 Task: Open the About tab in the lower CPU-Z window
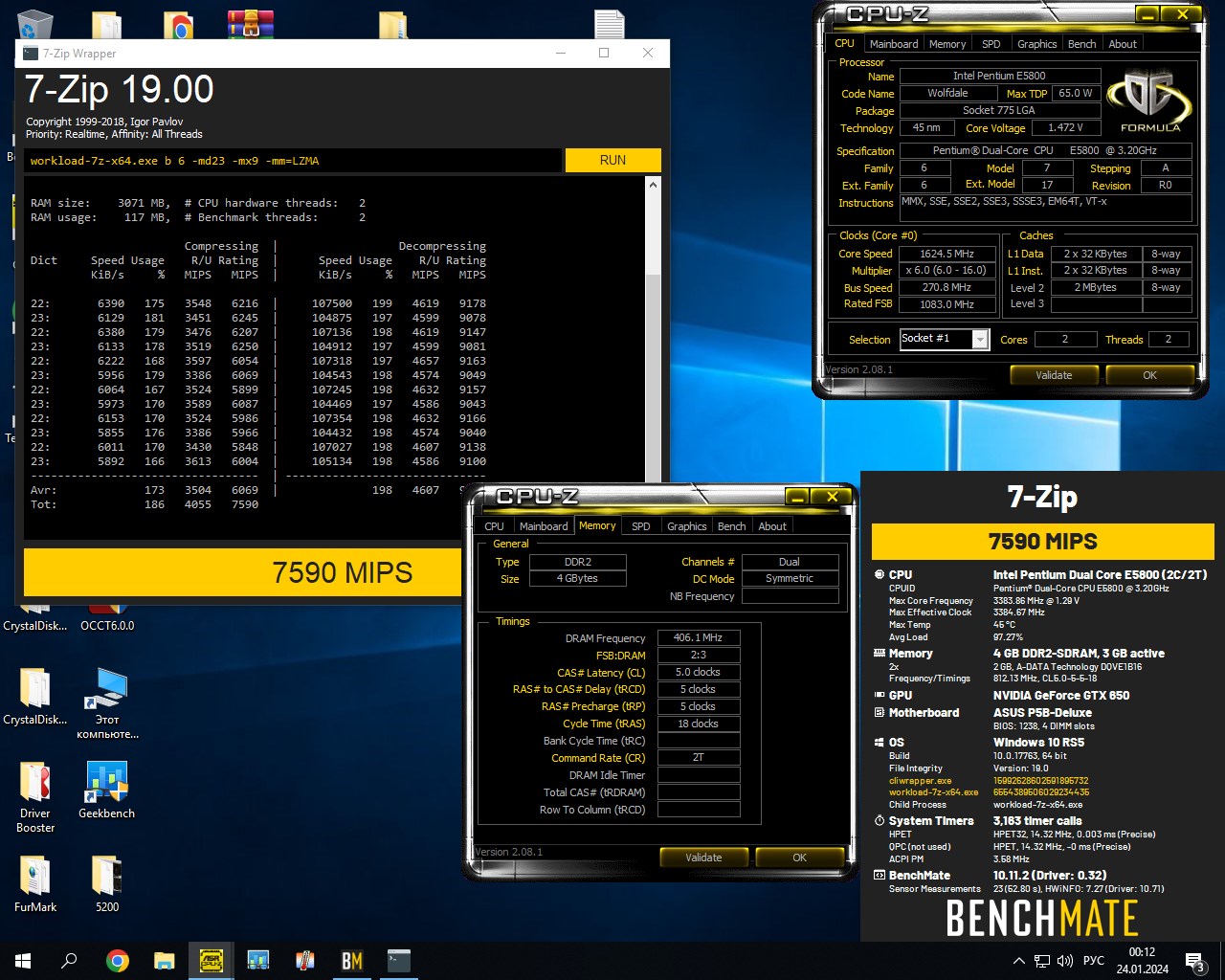(x=772, y=526)
